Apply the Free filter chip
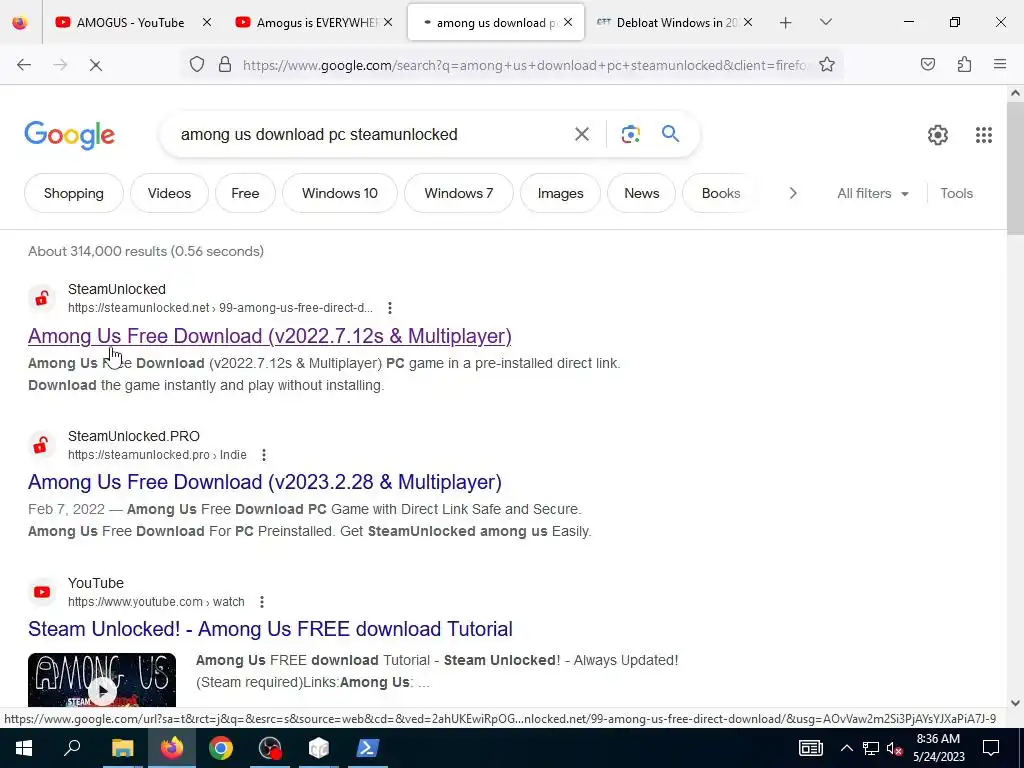Viewport: 1024px width, 768px height. [x=245, y=193]
